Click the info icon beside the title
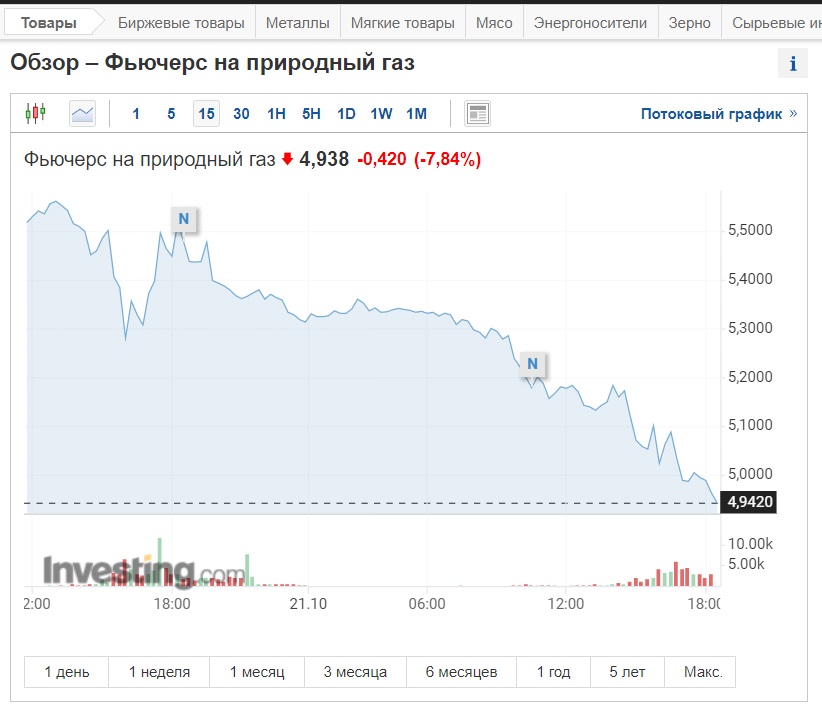This screenshot has width=822, height=705. [x=793, y=64]
